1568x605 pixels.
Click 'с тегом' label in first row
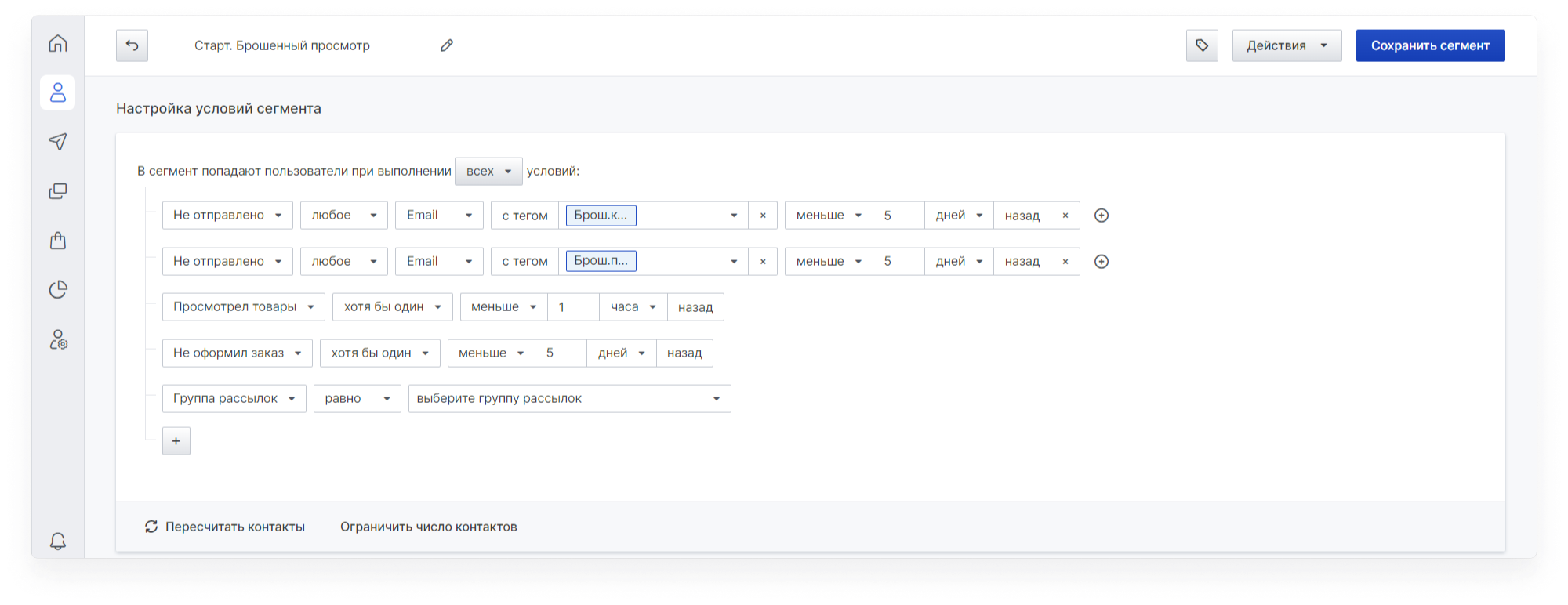[x=525, y=216]
